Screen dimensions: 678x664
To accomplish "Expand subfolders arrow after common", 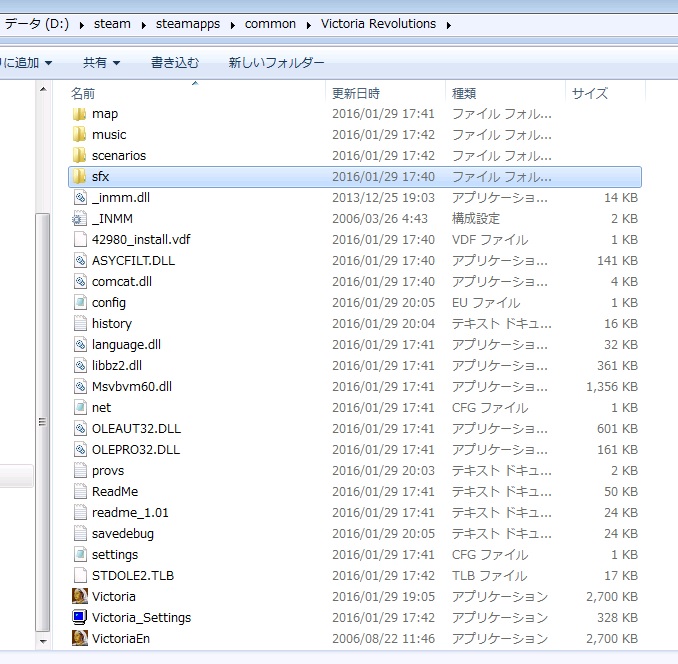I will click(309, 25).
